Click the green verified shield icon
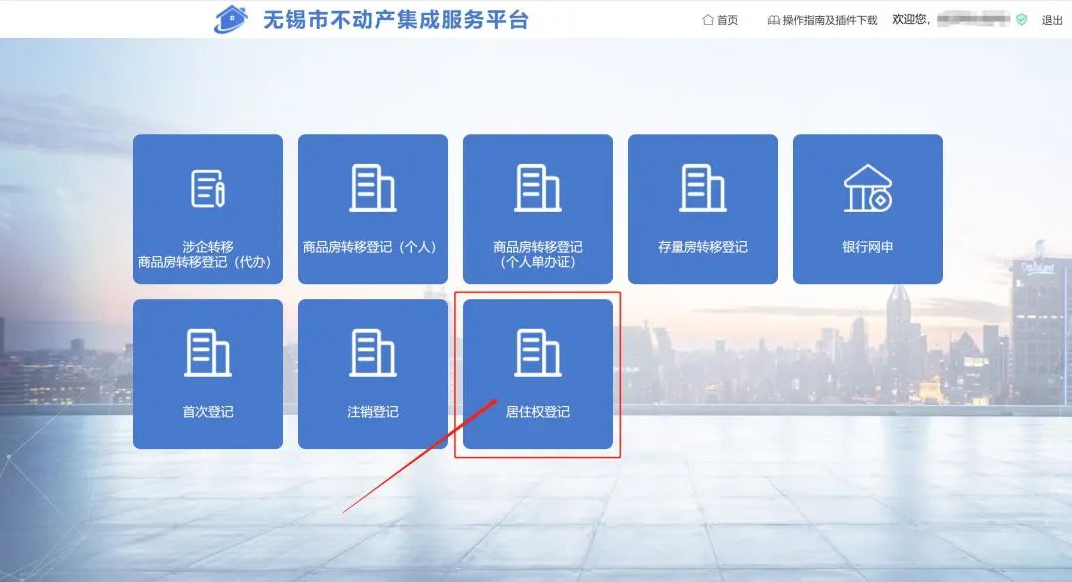Image resolution: width=1072 pixels, height=582 pixels. 1021,20
